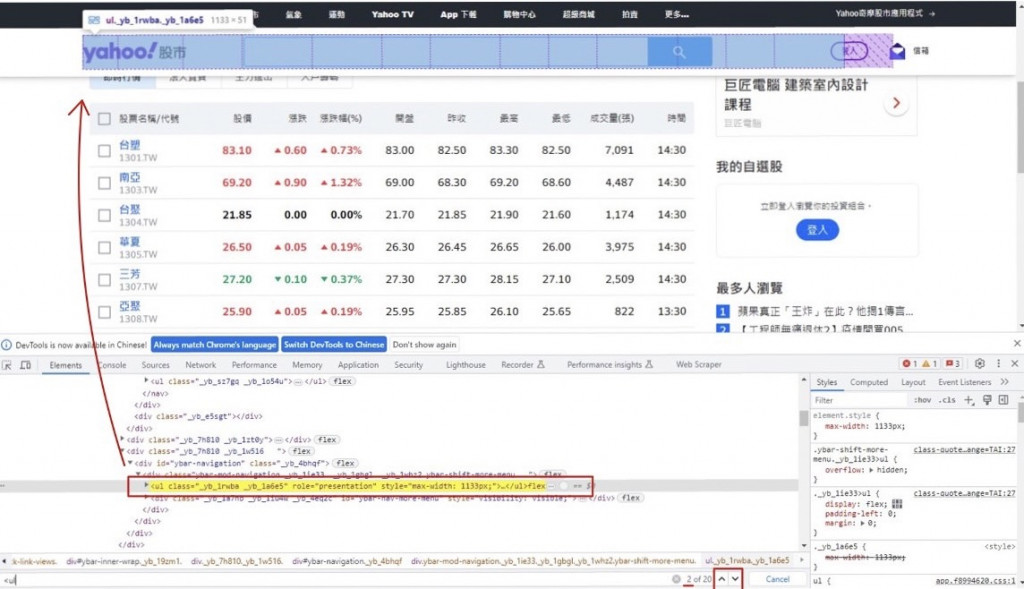Click the red error count indicator

coord(910,364)
